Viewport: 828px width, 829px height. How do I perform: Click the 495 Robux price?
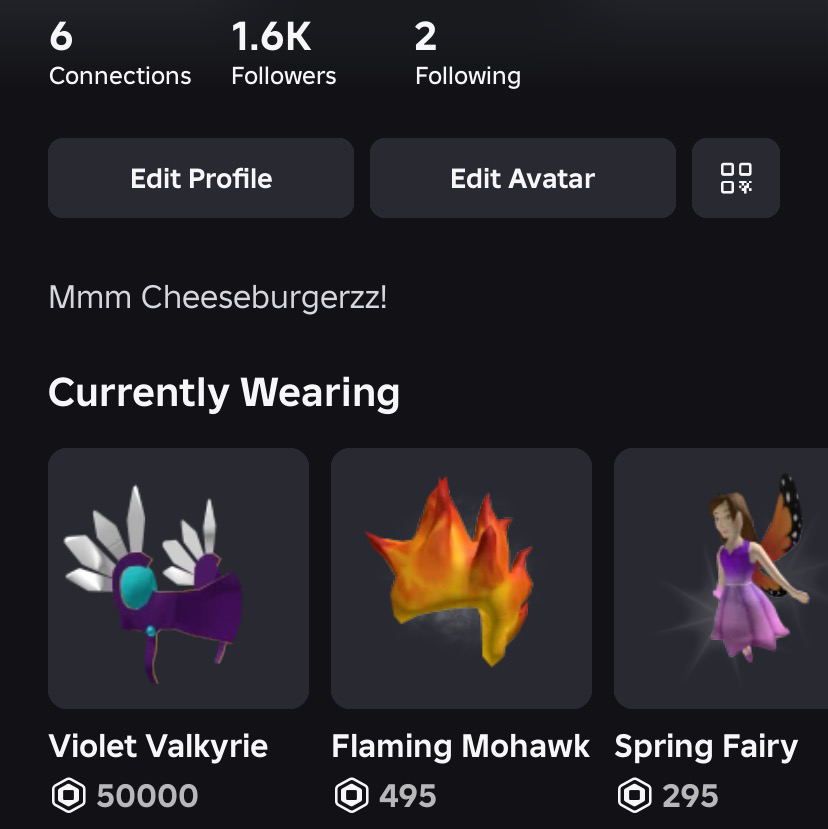tap(408, 796)
